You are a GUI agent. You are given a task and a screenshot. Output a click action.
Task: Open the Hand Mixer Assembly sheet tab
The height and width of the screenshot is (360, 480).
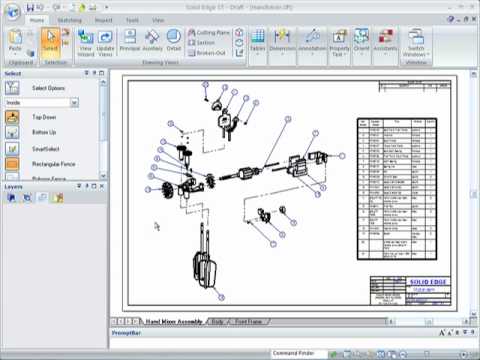(x=174, y=322)
